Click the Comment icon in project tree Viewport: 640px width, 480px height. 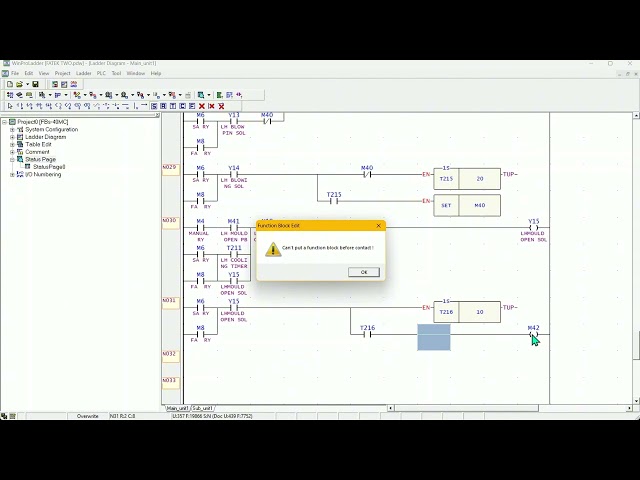(x=20, y=152)
